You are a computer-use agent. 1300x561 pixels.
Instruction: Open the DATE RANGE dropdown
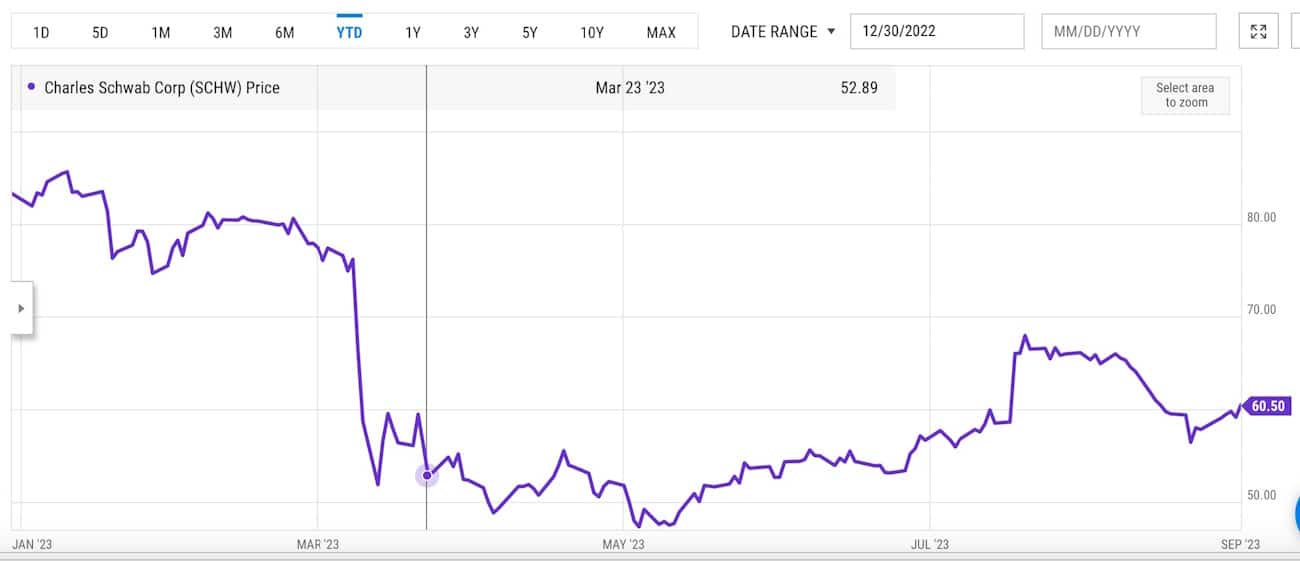tap(782, 32)
